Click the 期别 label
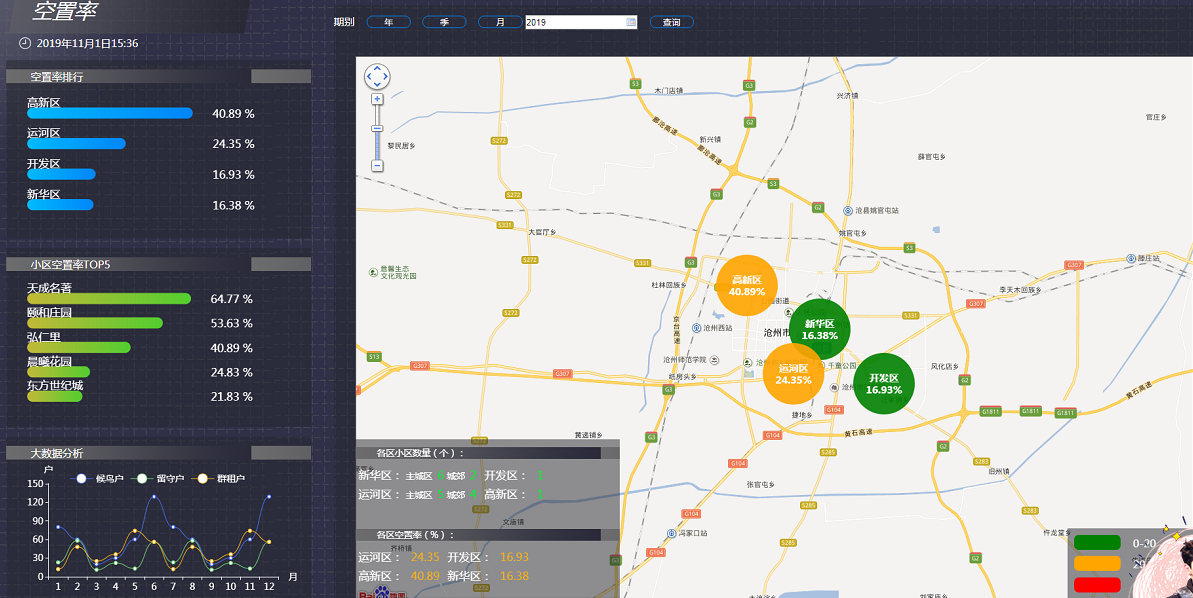Viewport: 1193px width, 598px height. coord(344,22)
